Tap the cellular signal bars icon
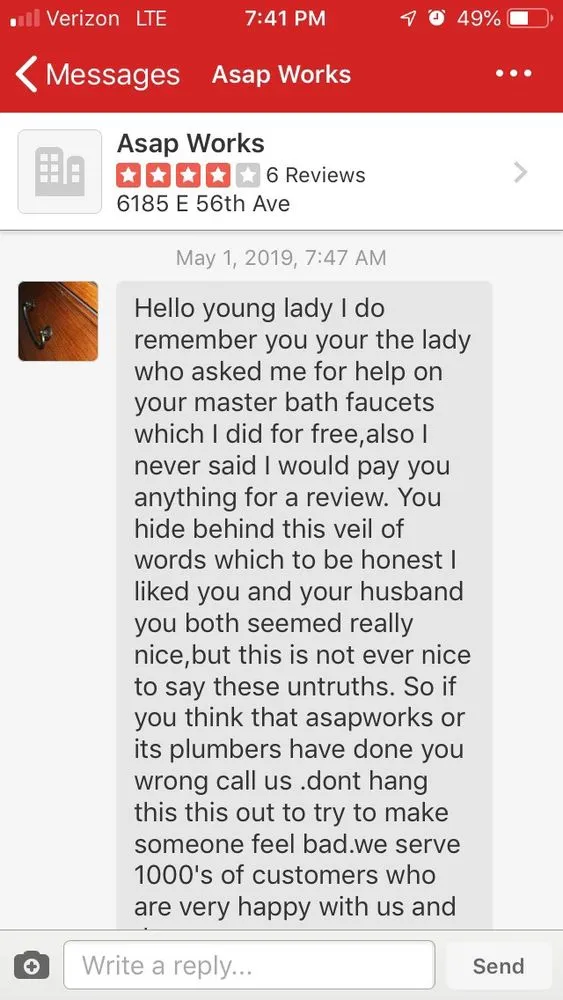The image size is (563, 1000). 26,18
